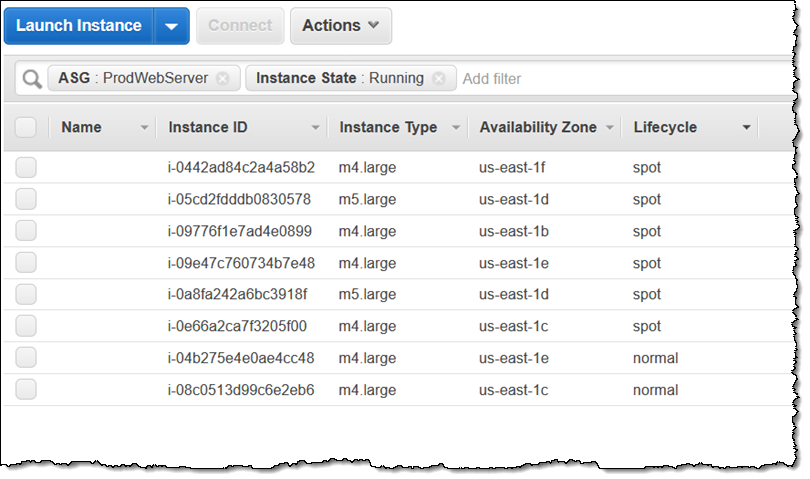Remove the ASG ProdWebServer filter
This screenshot has width=810, height=479.
click(x=222, y=78)
